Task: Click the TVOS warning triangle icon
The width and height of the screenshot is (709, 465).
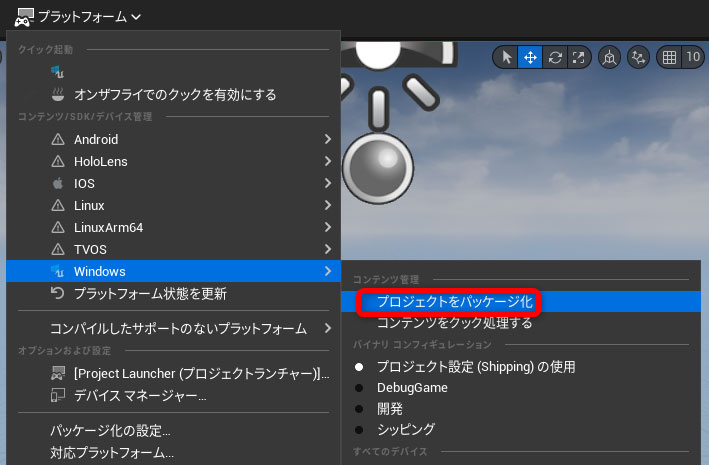Action: (x=58, y=249)
